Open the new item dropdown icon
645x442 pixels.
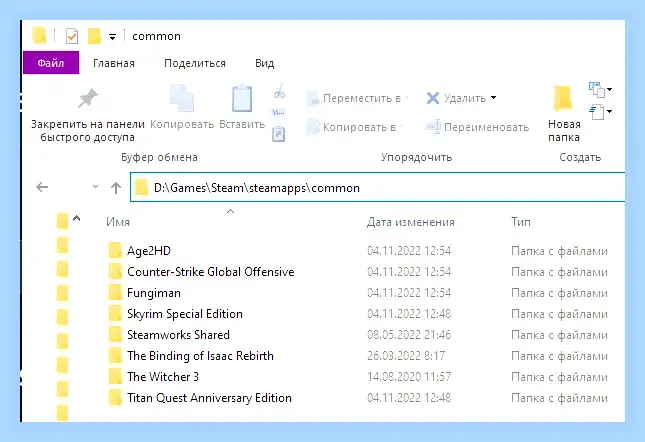point(600,89)
